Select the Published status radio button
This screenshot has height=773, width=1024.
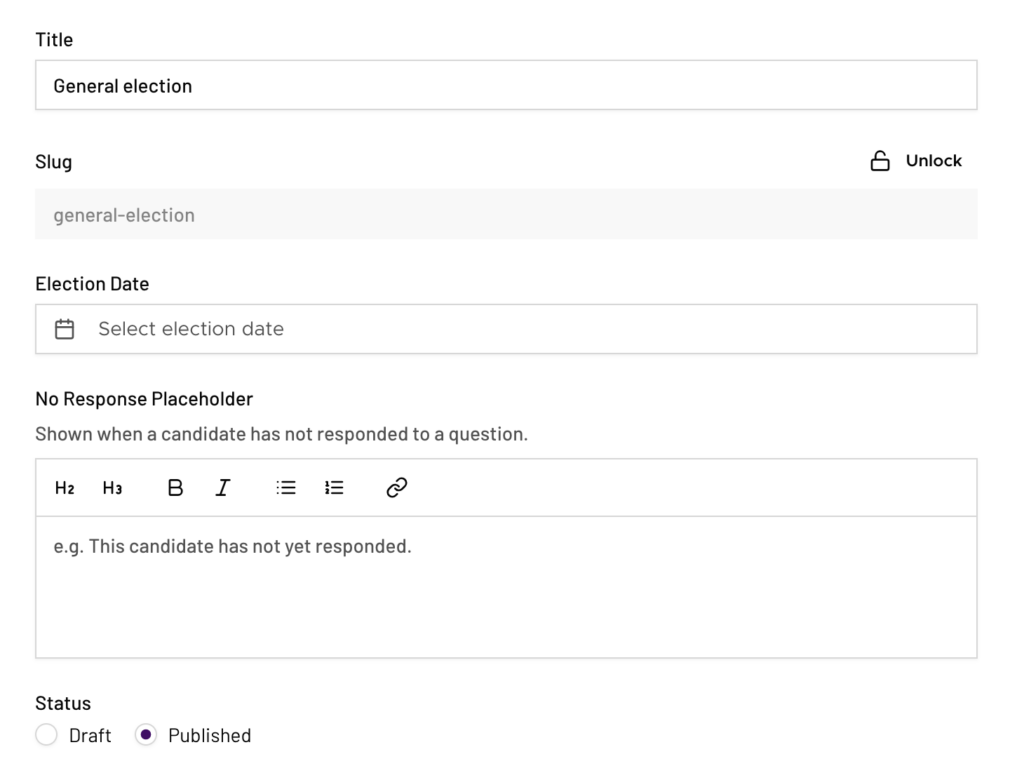[146, 735]
